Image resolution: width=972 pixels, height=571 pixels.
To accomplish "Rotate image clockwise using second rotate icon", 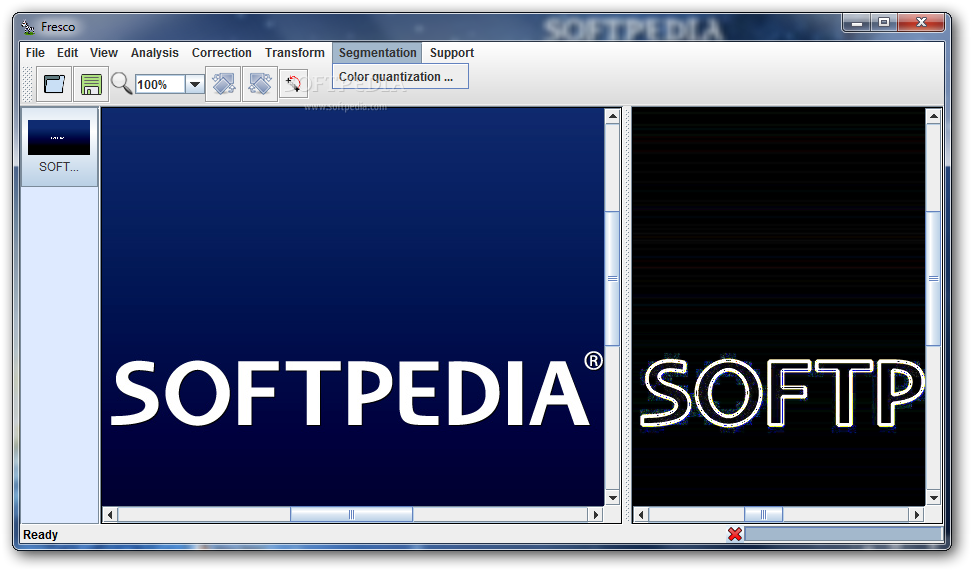I will point(260,84).
